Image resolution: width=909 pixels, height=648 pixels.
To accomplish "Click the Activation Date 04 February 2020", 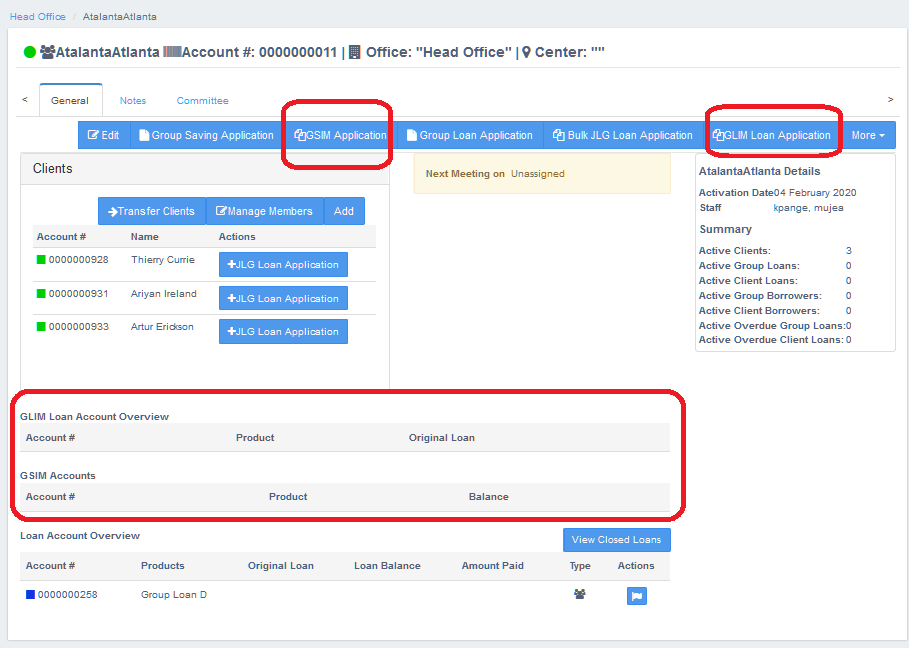I will point(777,192).
